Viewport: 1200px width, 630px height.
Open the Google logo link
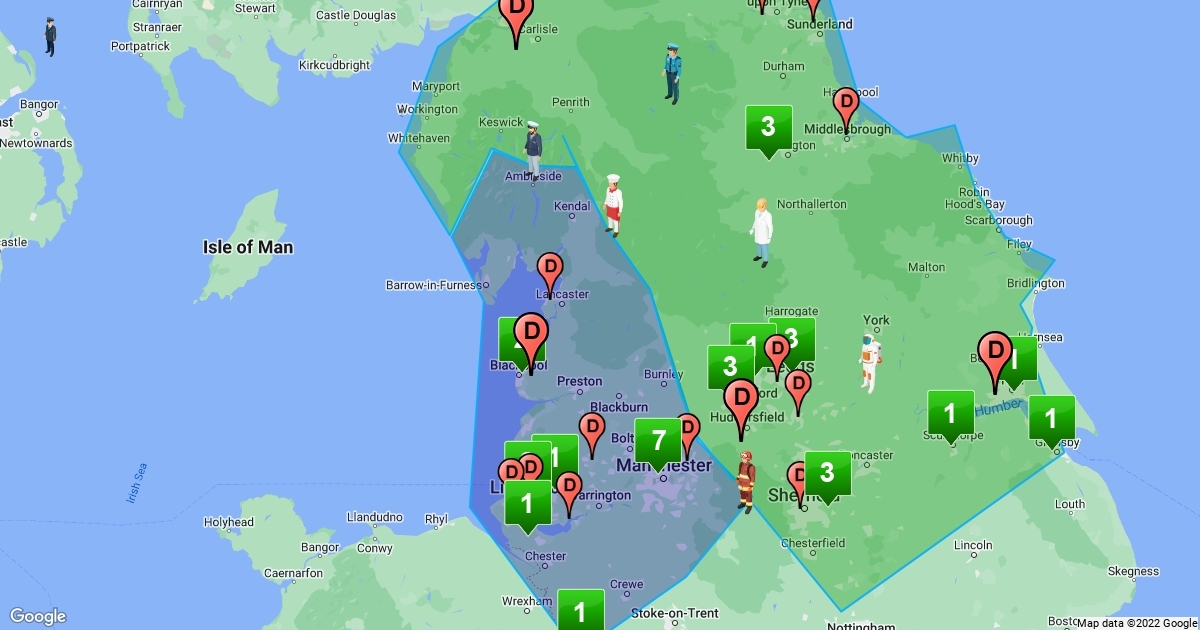click(38, 616)
